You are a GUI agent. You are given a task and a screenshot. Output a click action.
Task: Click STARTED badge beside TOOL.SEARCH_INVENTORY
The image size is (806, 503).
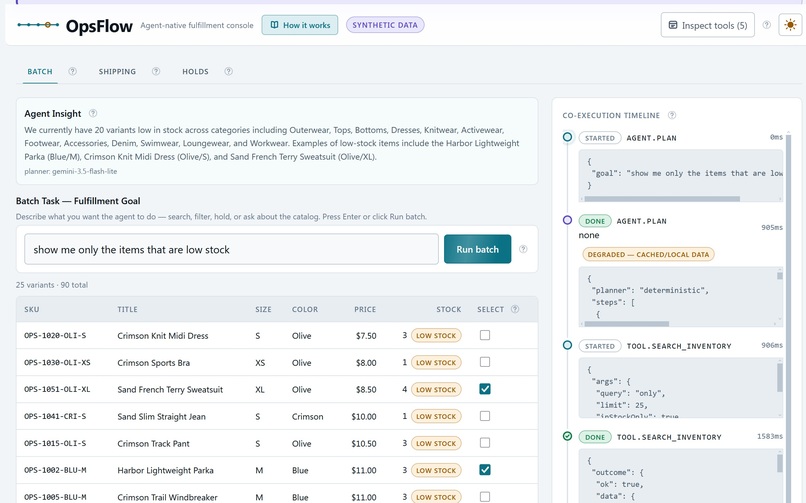(599, 346)
